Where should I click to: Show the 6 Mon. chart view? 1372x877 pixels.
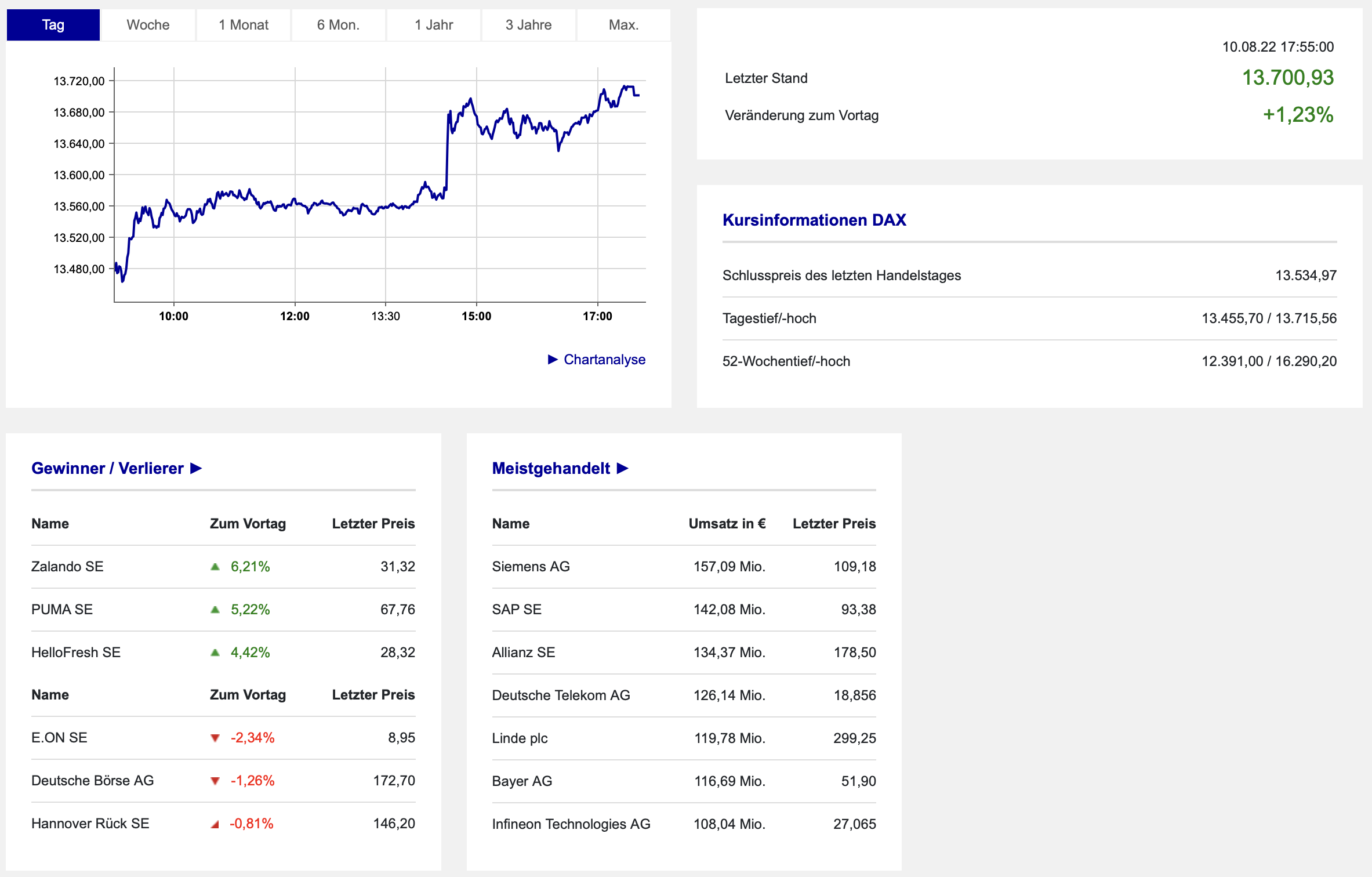click(x=338, y=25)
